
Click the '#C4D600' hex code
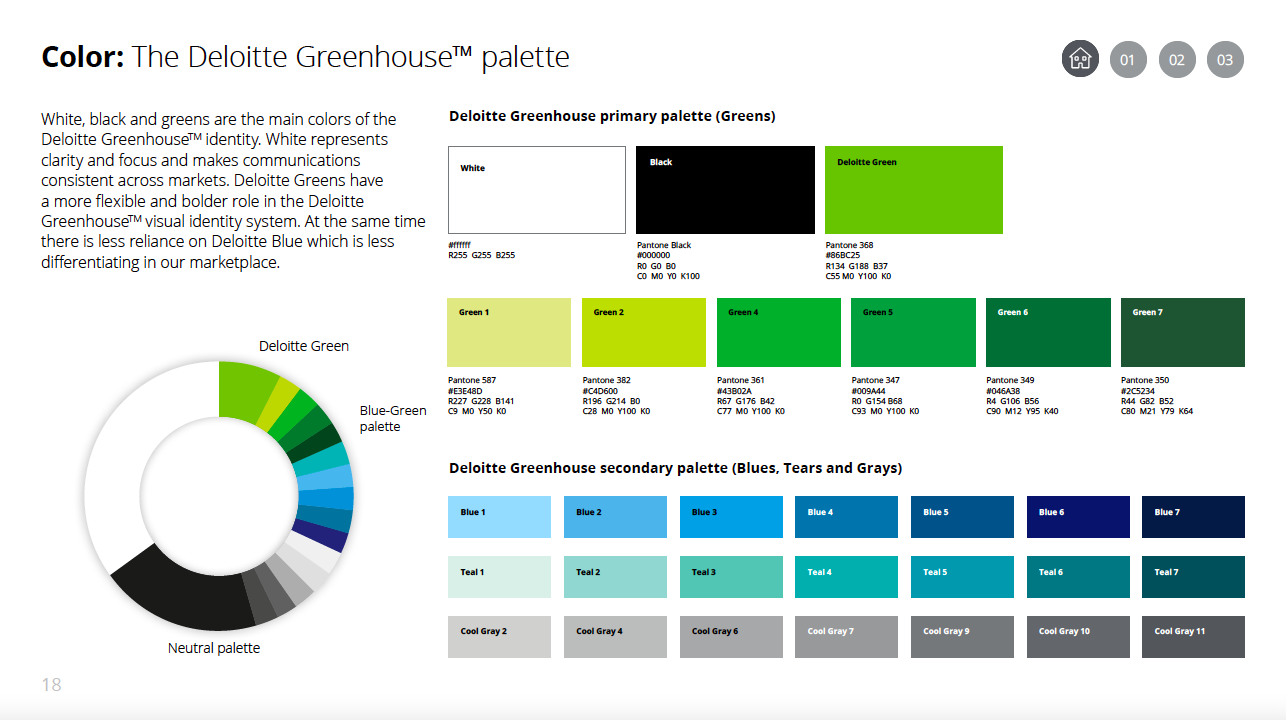[x=601, y=391]
